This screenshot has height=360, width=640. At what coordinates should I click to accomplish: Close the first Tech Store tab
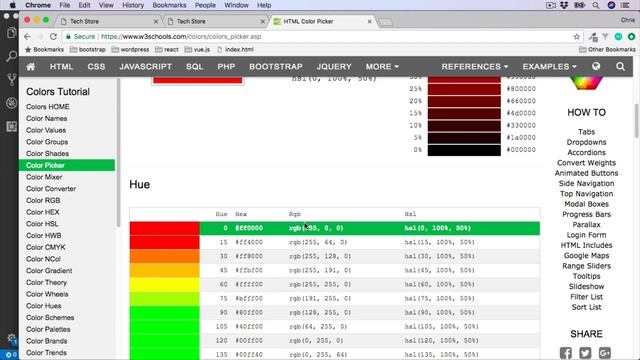tap(156, 21)
